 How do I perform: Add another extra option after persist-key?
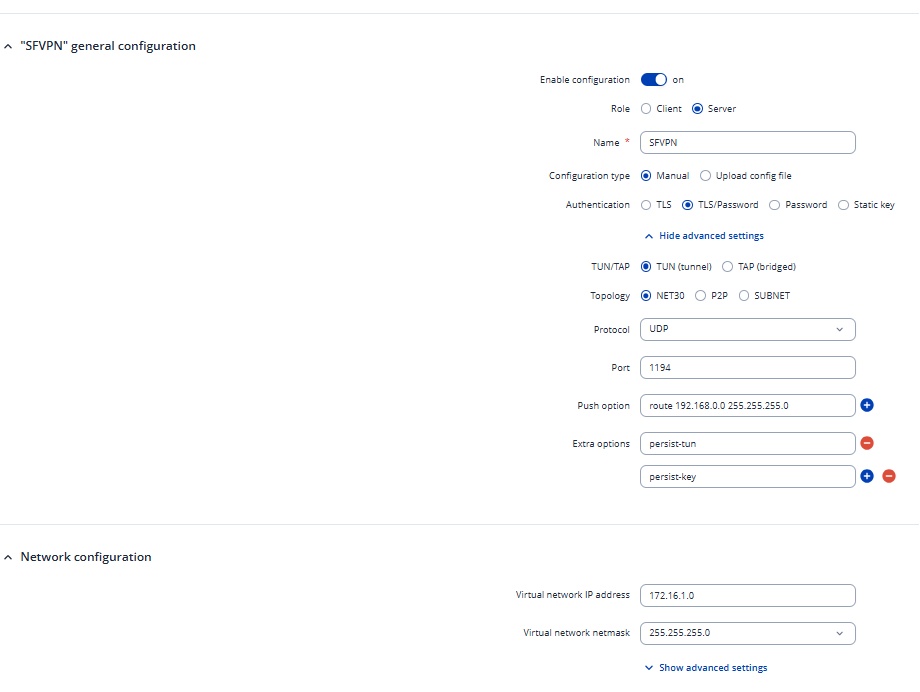tap(867, 476)
